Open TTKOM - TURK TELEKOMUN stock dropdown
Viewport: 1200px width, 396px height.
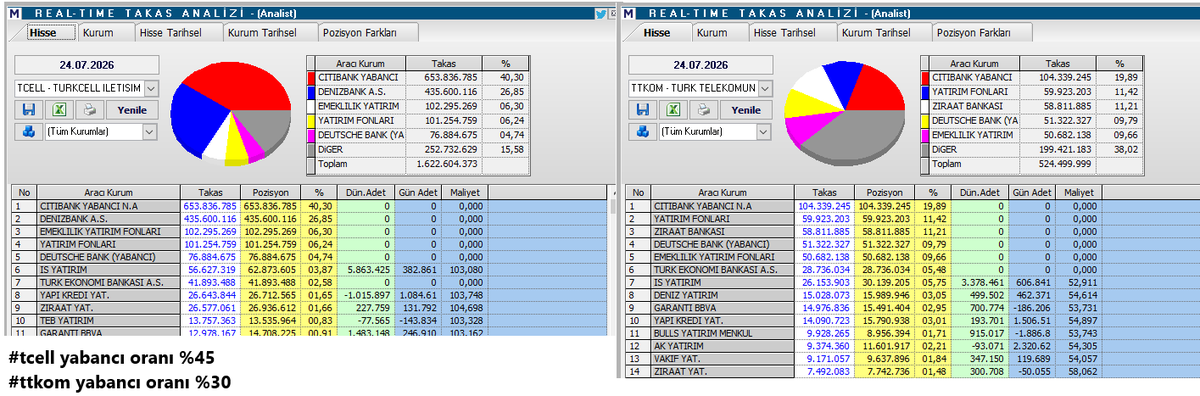click(x=765, y=88)
